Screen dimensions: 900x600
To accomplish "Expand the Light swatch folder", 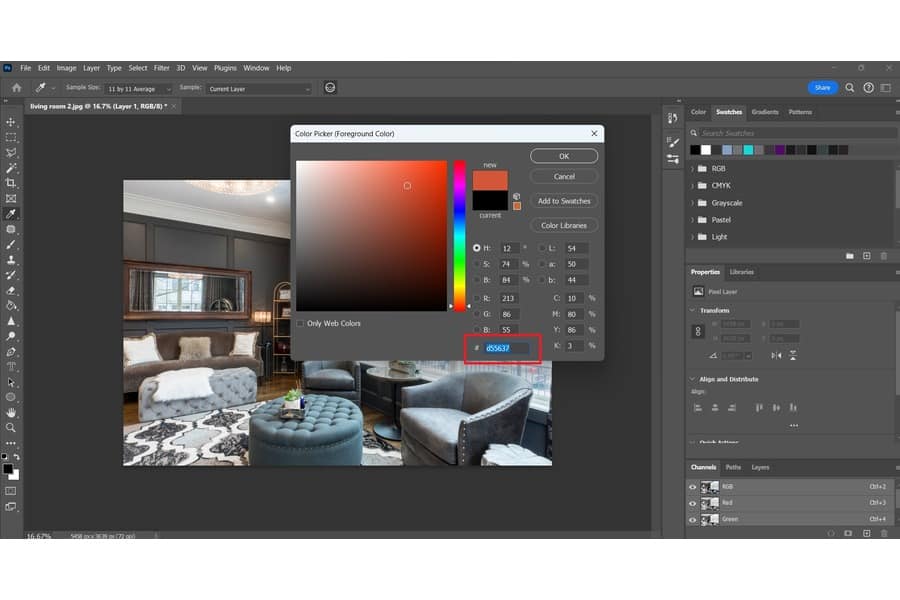I will tap(692, 237).
